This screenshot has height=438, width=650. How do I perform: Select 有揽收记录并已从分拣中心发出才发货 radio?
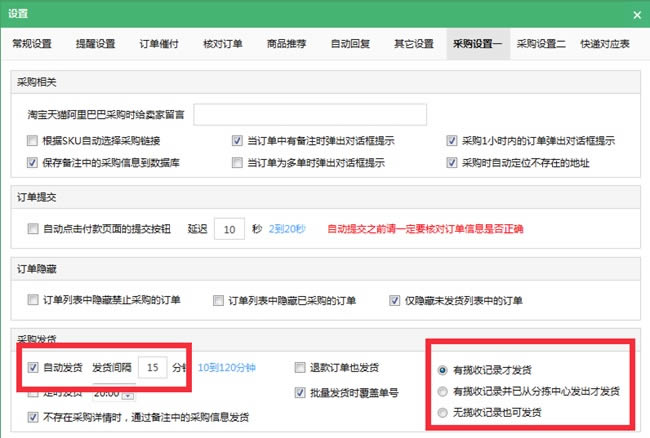click(442, 391)
